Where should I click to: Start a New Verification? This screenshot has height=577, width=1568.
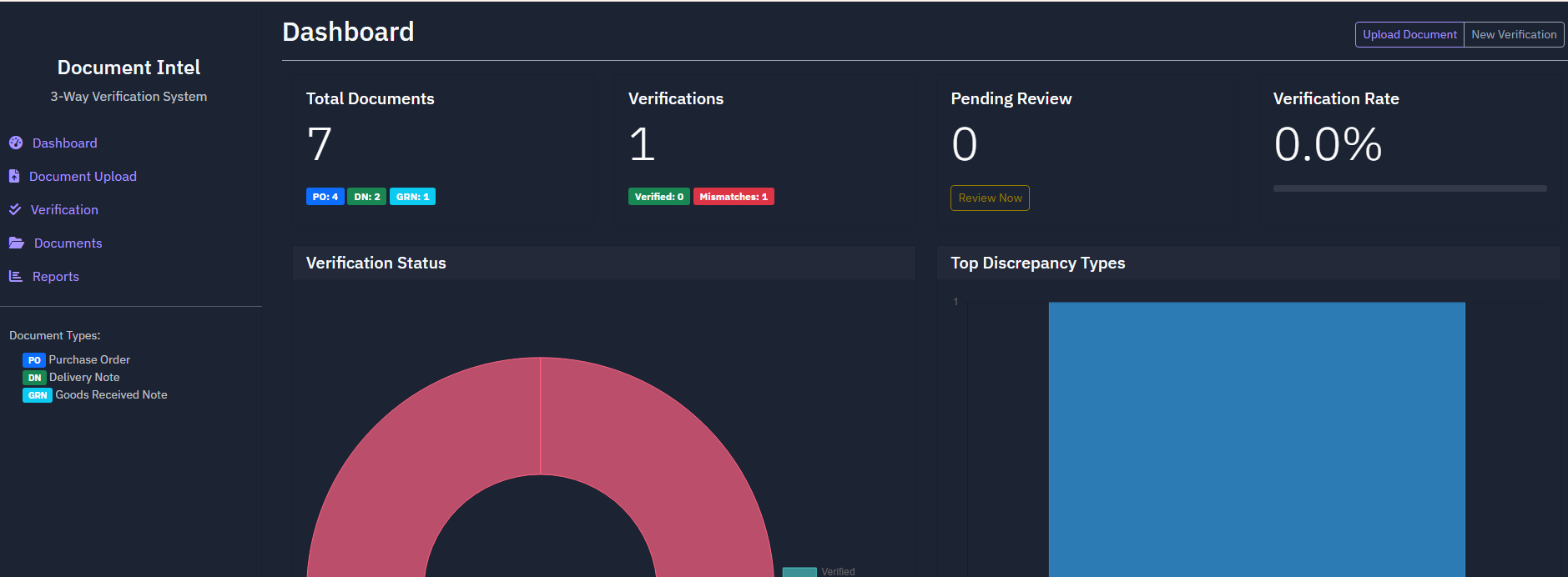pyautogui.click(x=1513, y=34)
